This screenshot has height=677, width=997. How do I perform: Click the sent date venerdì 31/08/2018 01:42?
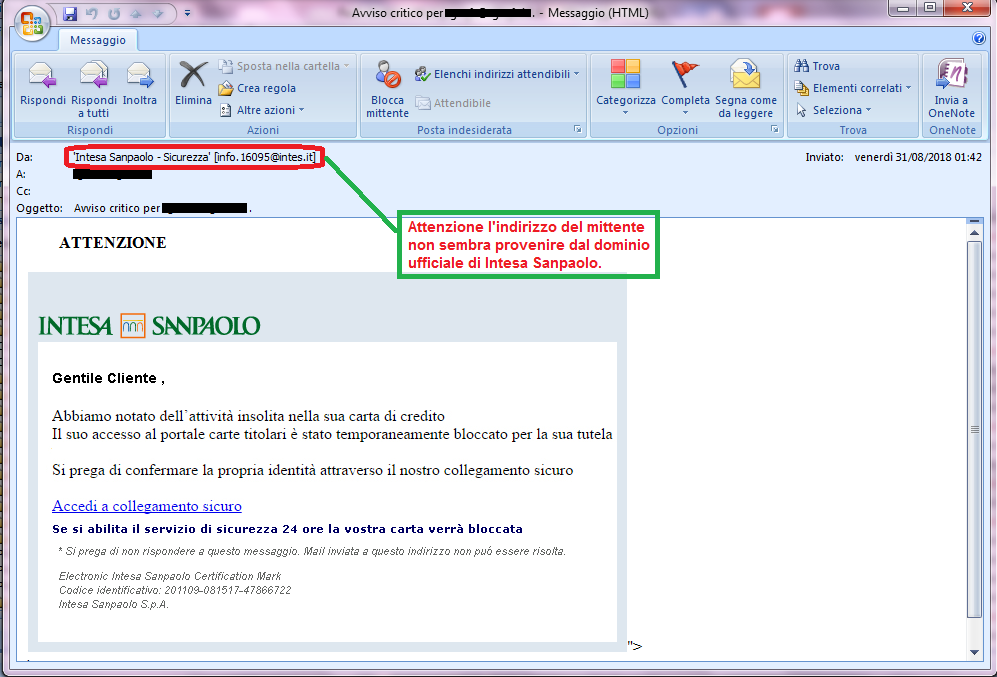click(918, 157)
